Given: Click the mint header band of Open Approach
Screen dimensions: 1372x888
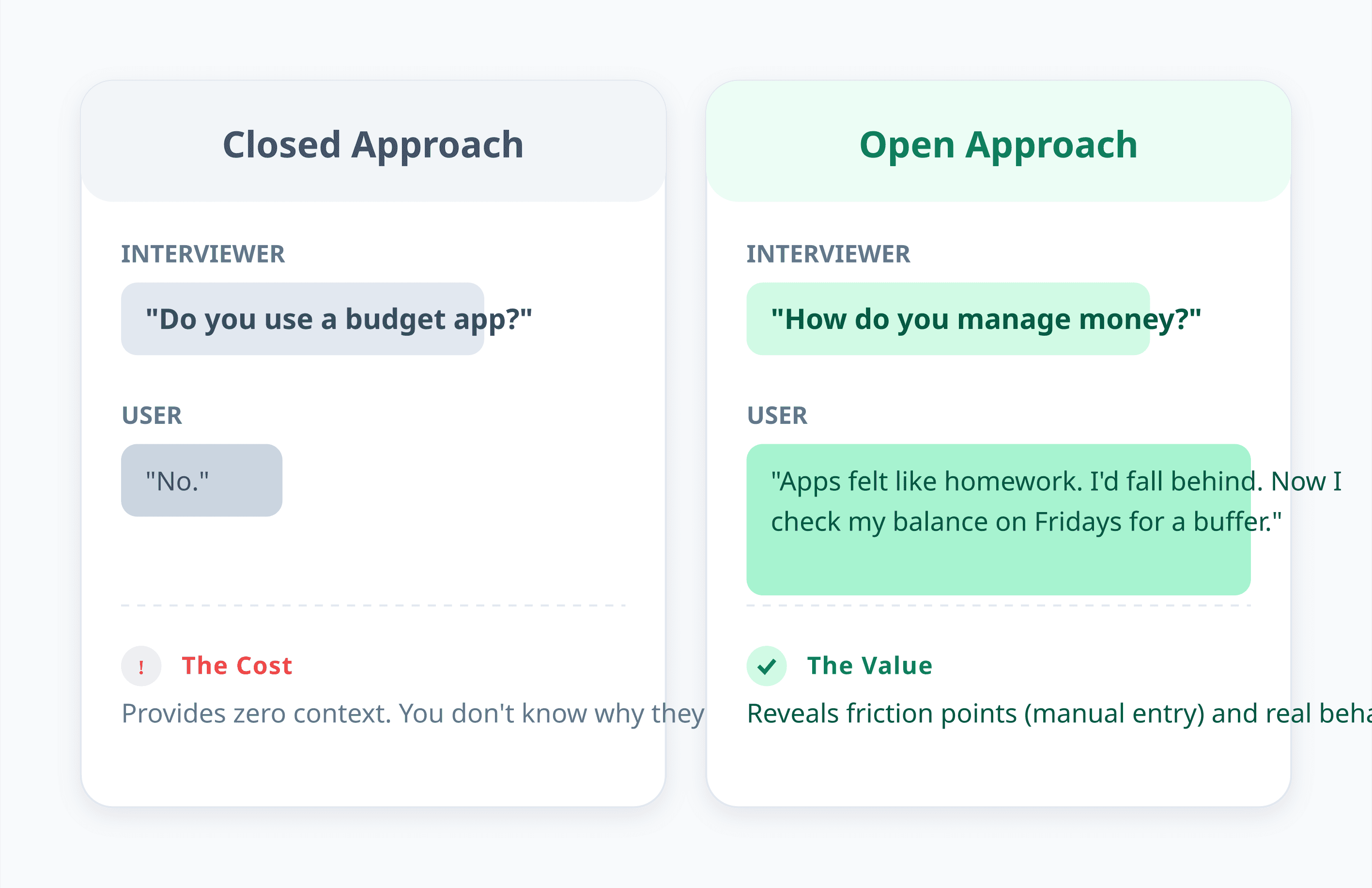Looking at the screenshot, I should tap(999, 141).
